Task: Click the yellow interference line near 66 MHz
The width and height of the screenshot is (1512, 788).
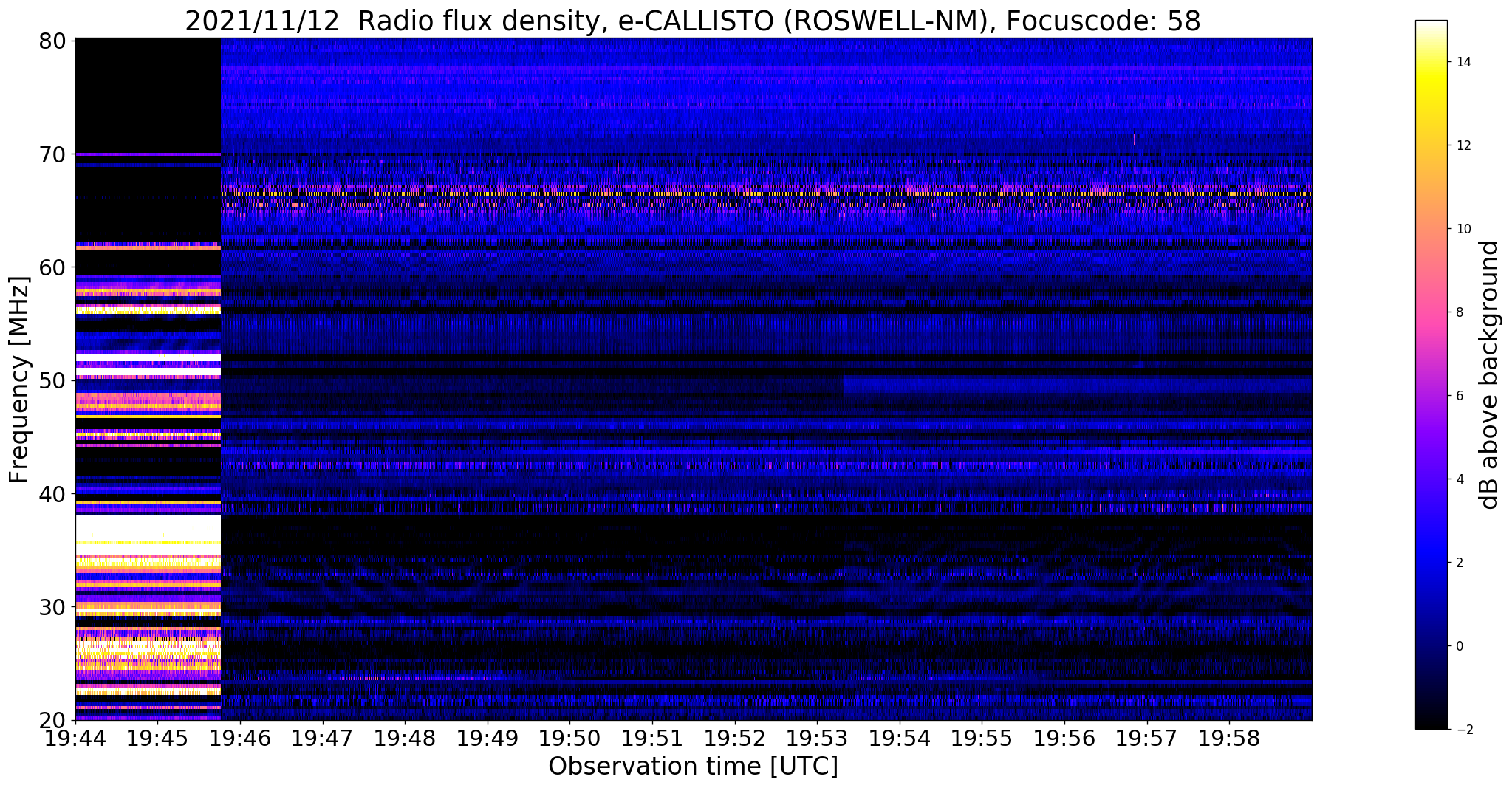Action: [767, 193]
